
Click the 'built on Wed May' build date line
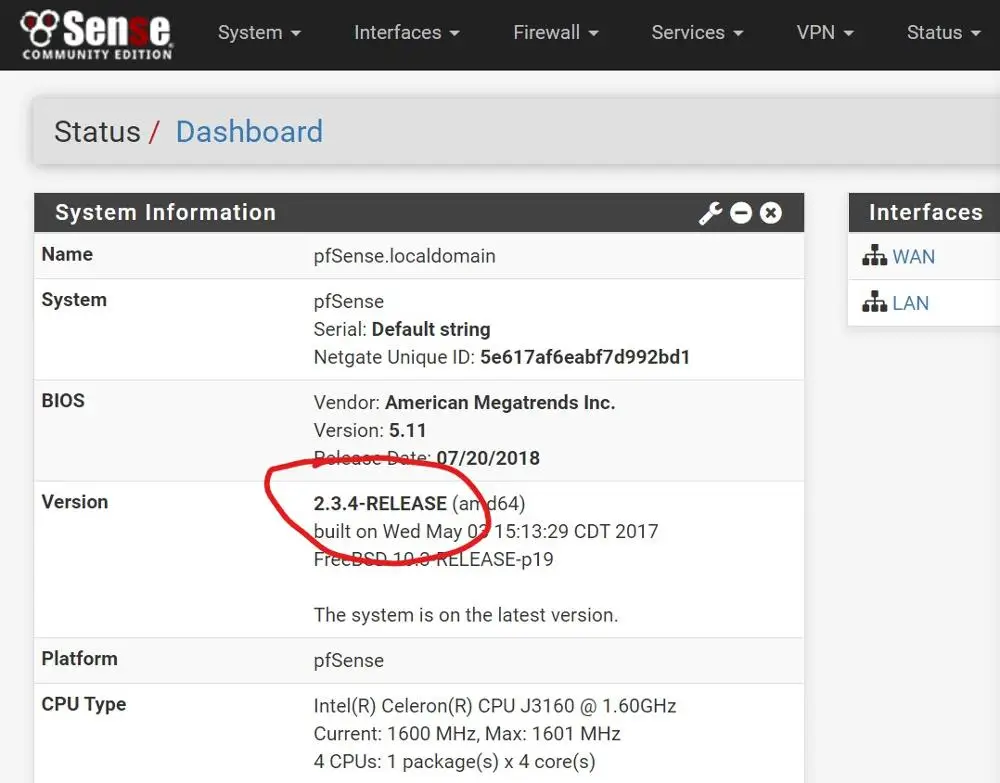click(485, 531)
